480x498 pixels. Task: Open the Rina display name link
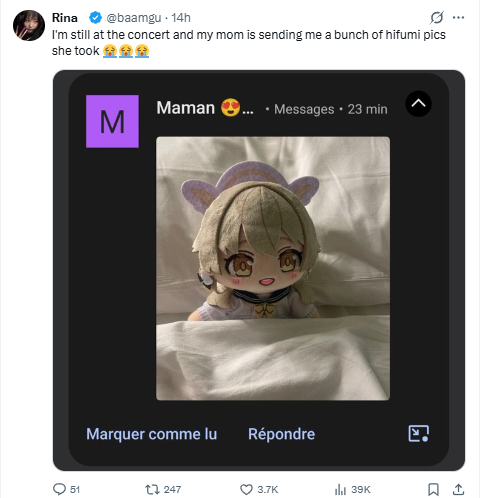point(65,18)
